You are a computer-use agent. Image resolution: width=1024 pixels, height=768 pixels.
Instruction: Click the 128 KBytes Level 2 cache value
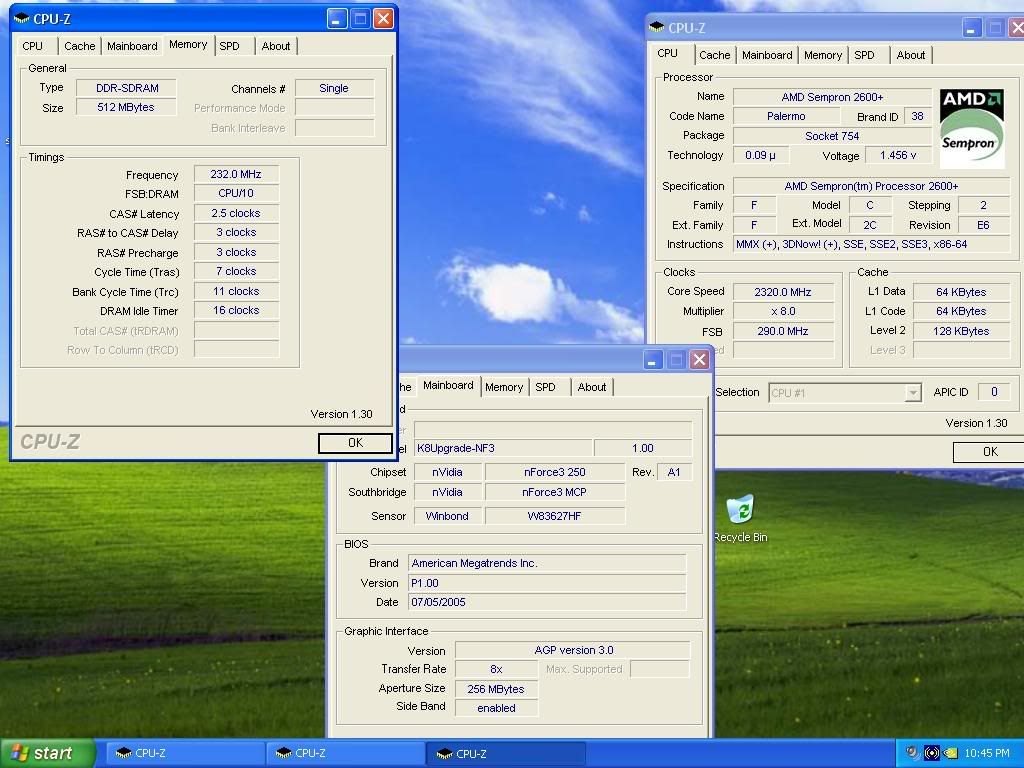coord(961,331)
